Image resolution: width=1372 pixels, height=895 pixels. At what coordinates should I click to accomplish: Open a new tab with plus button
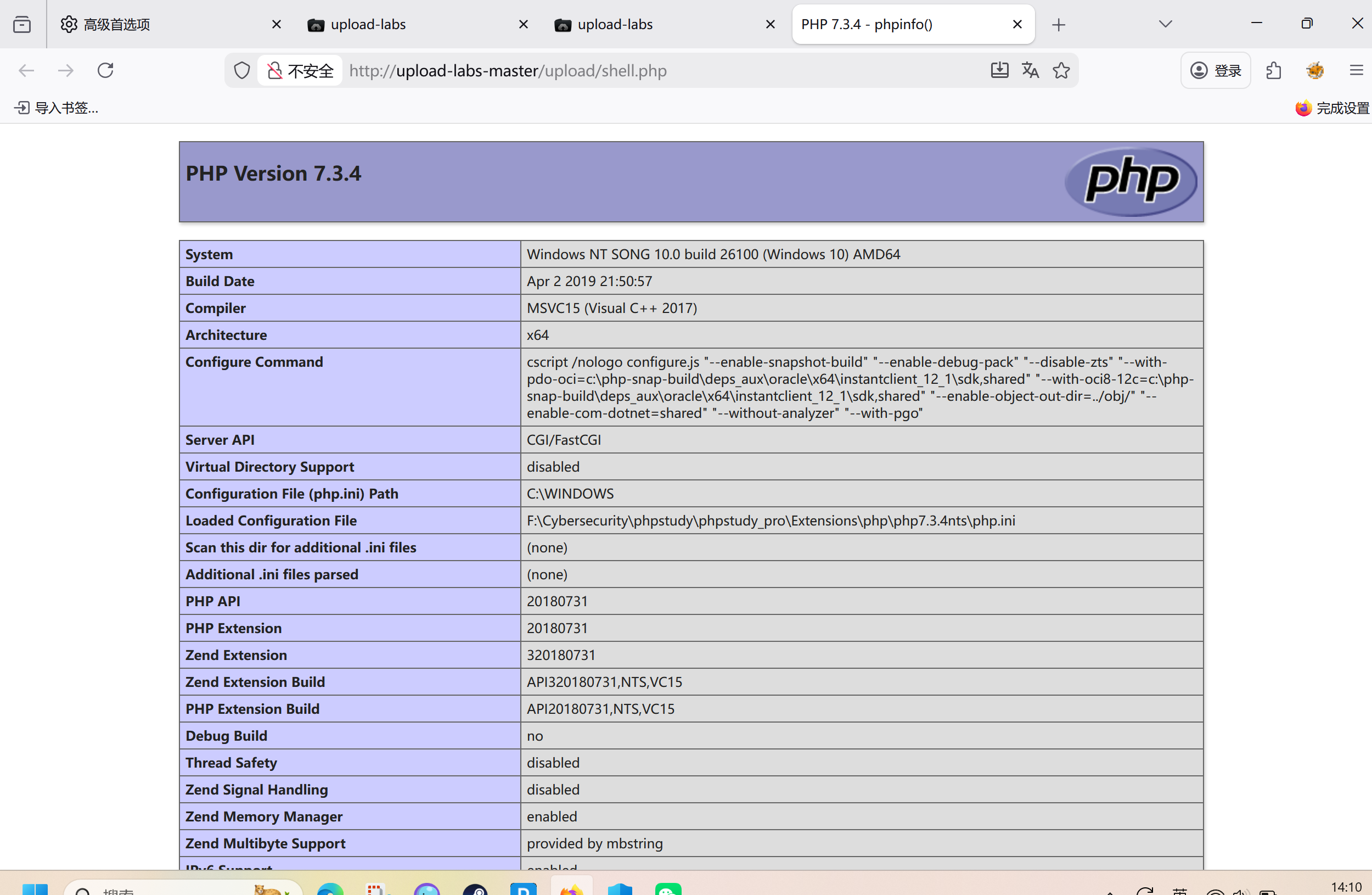point(1059,24)
